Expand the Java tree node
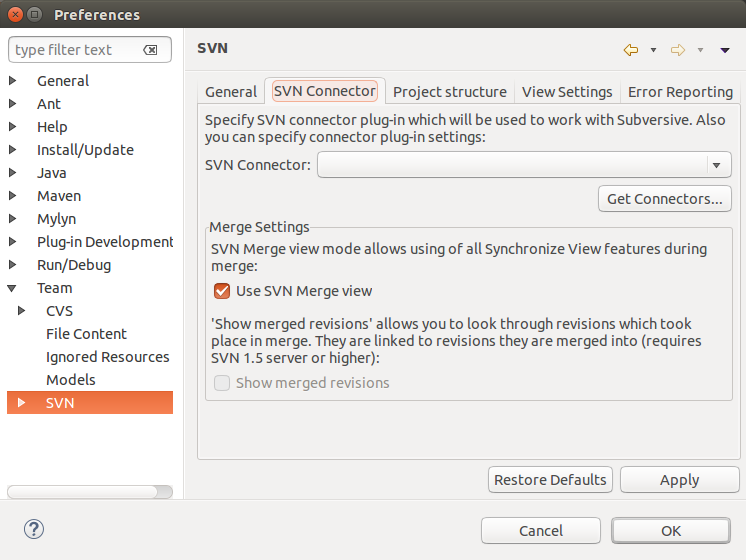The width and height of the screenshot is (746, 560). pyautogui.click(x=13, y=172)
